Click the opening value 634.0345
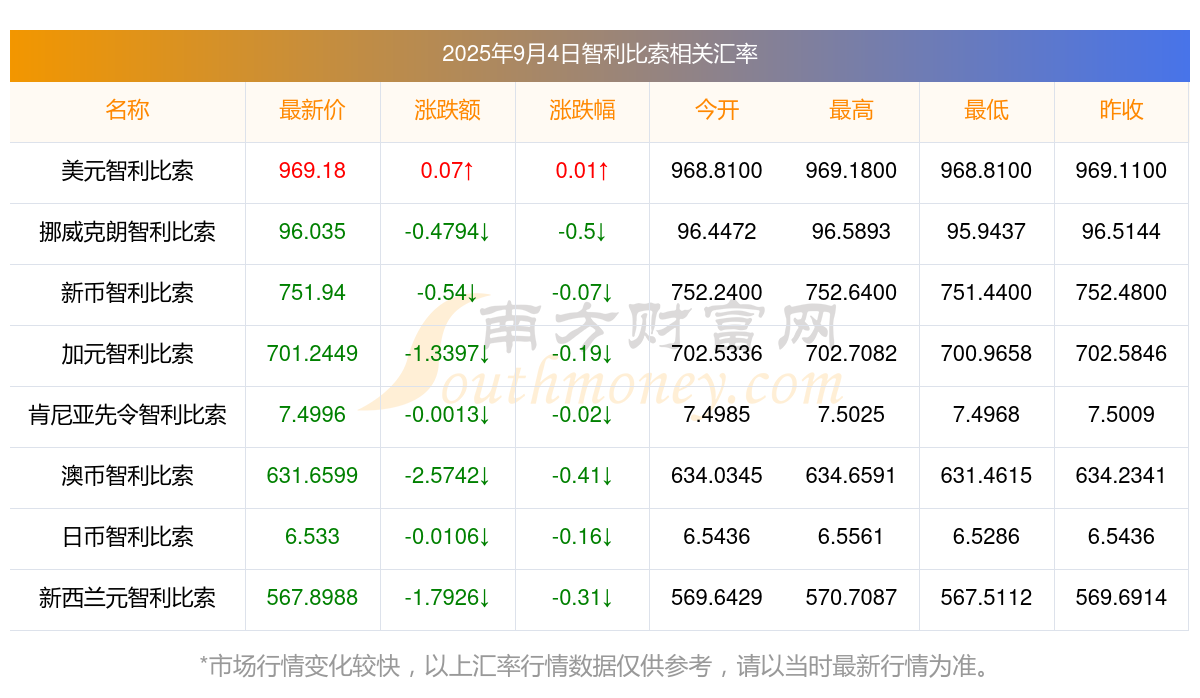 (717, 476)
